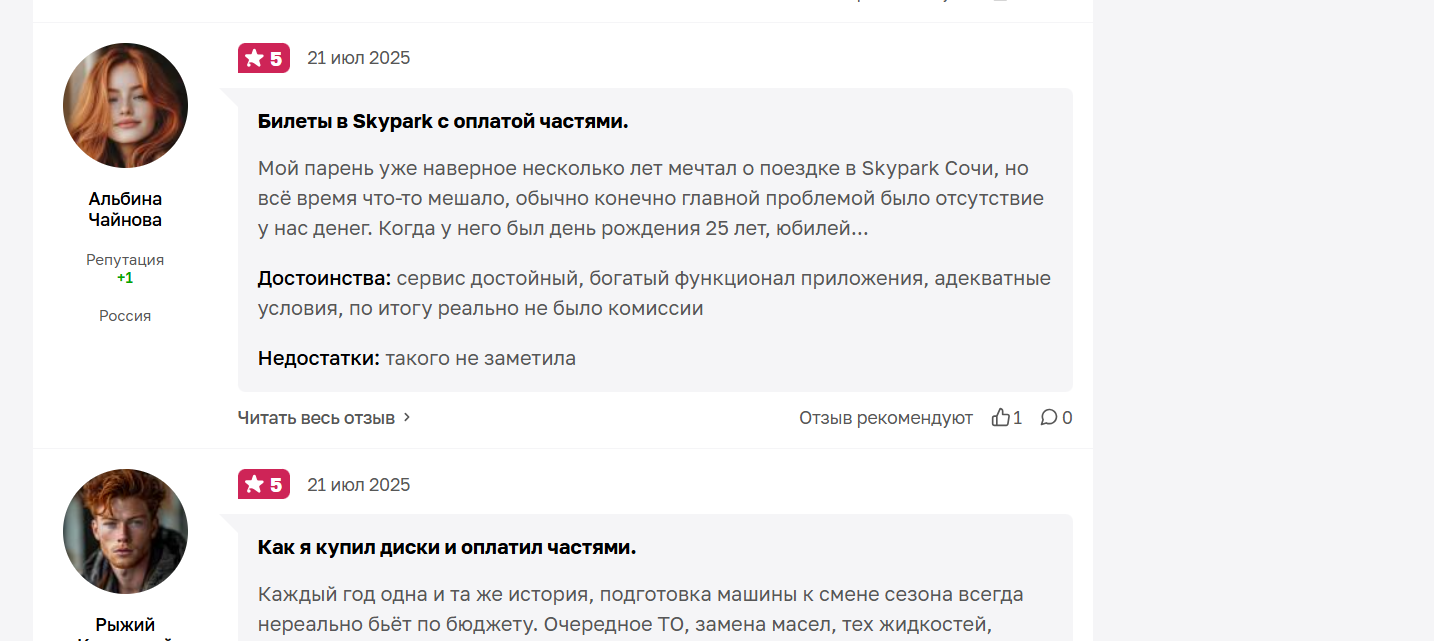Click the "Репутация" label under Альбина Чайнова
The image size is (1434, 641).
click(125, 259)
